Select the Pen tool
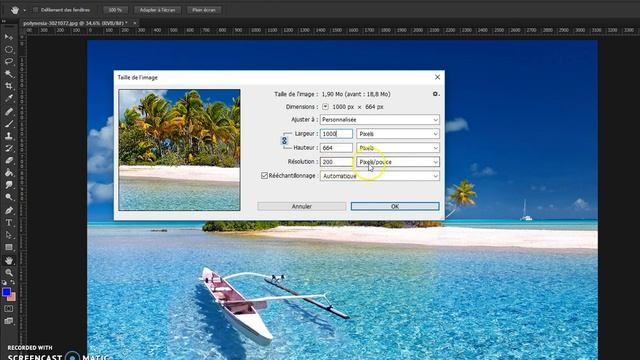 pos(9,210)
